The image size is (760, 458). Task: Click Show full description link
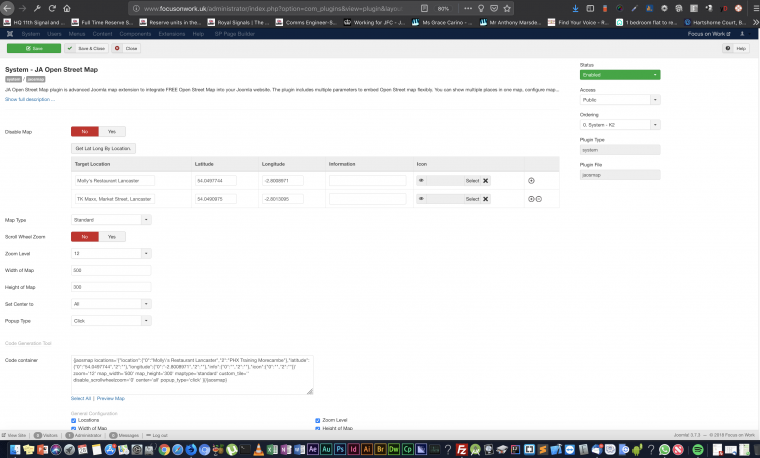(x=30, y=99)
